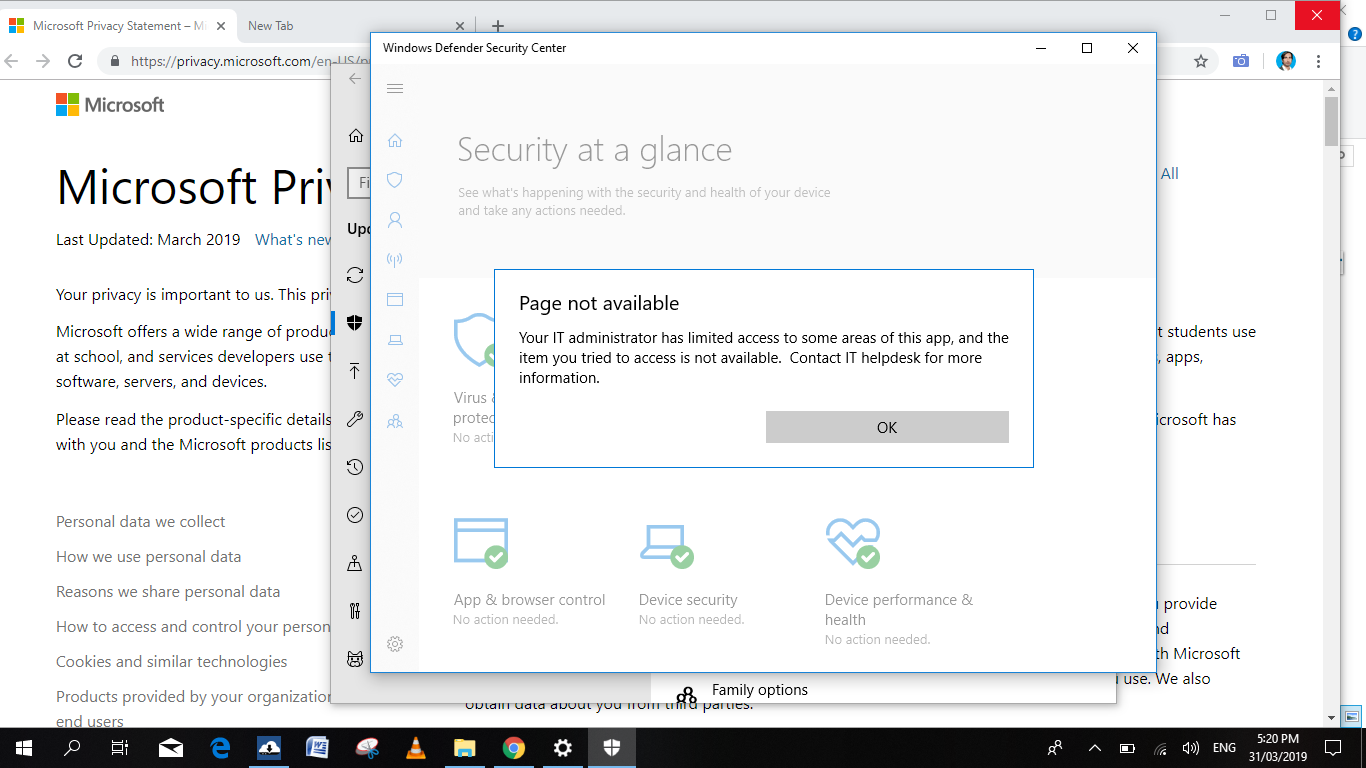Viewport: 1366px width, 768px height.
Task: Open the Defender hamburger navigation menu
Action: pyautogui.click(x=395, y=89)
